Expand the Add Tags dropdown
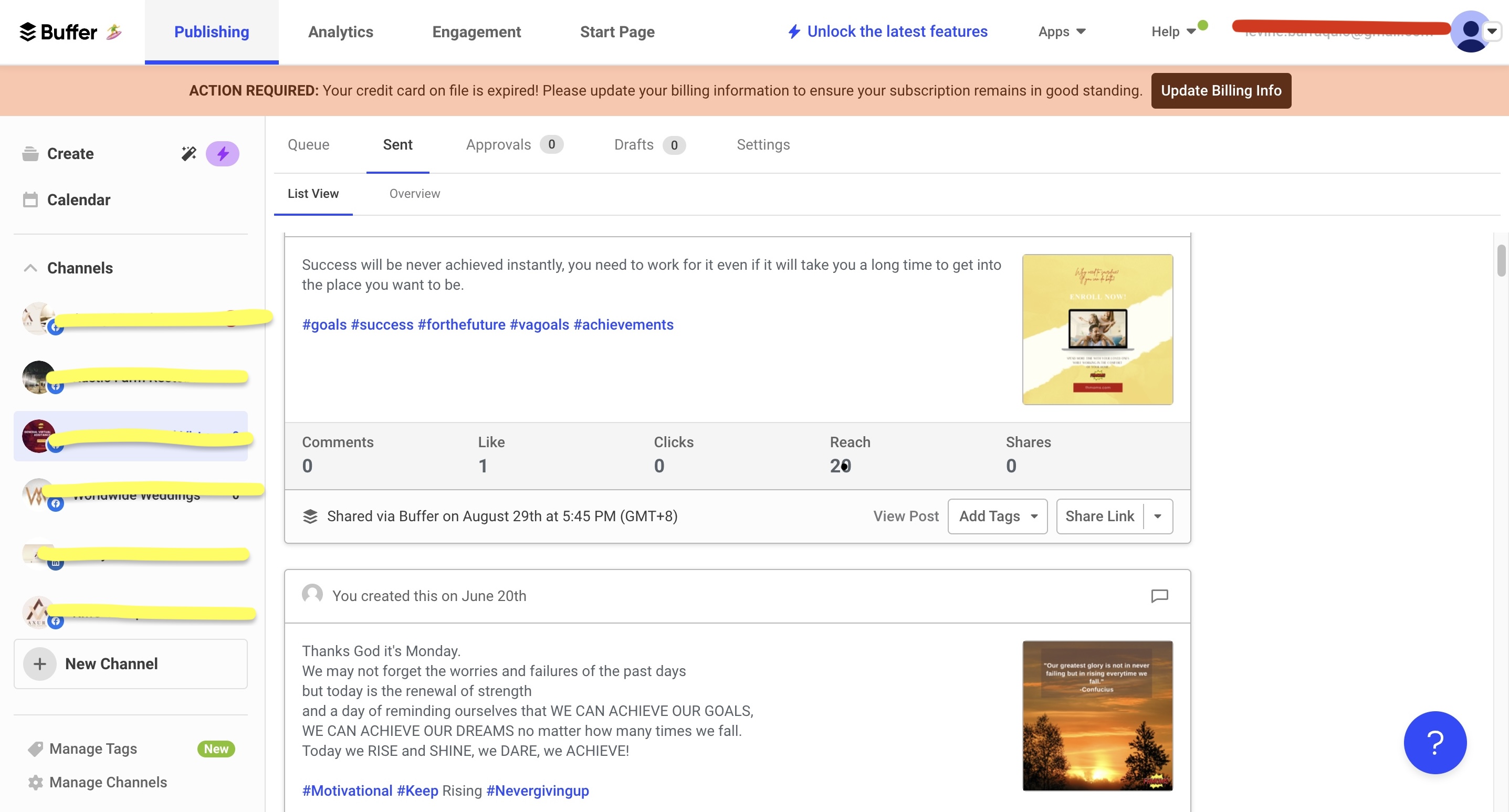The width and height of the screenshot is (1509, 812). coord(997,516)
